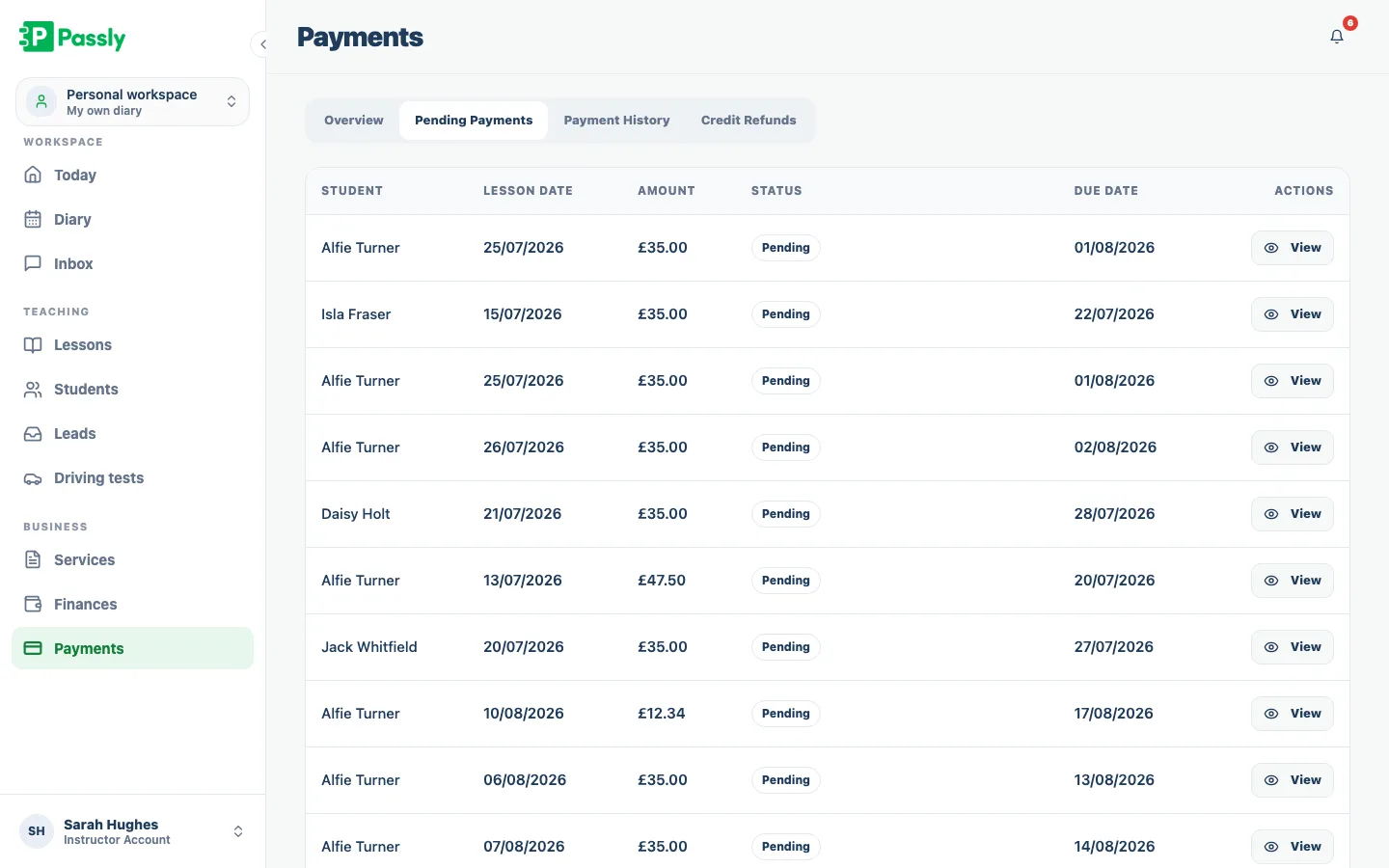The width and height of the screenshot is (1389, 868).
Task: Open the Diary calendar icon
Action: point(33,219)
